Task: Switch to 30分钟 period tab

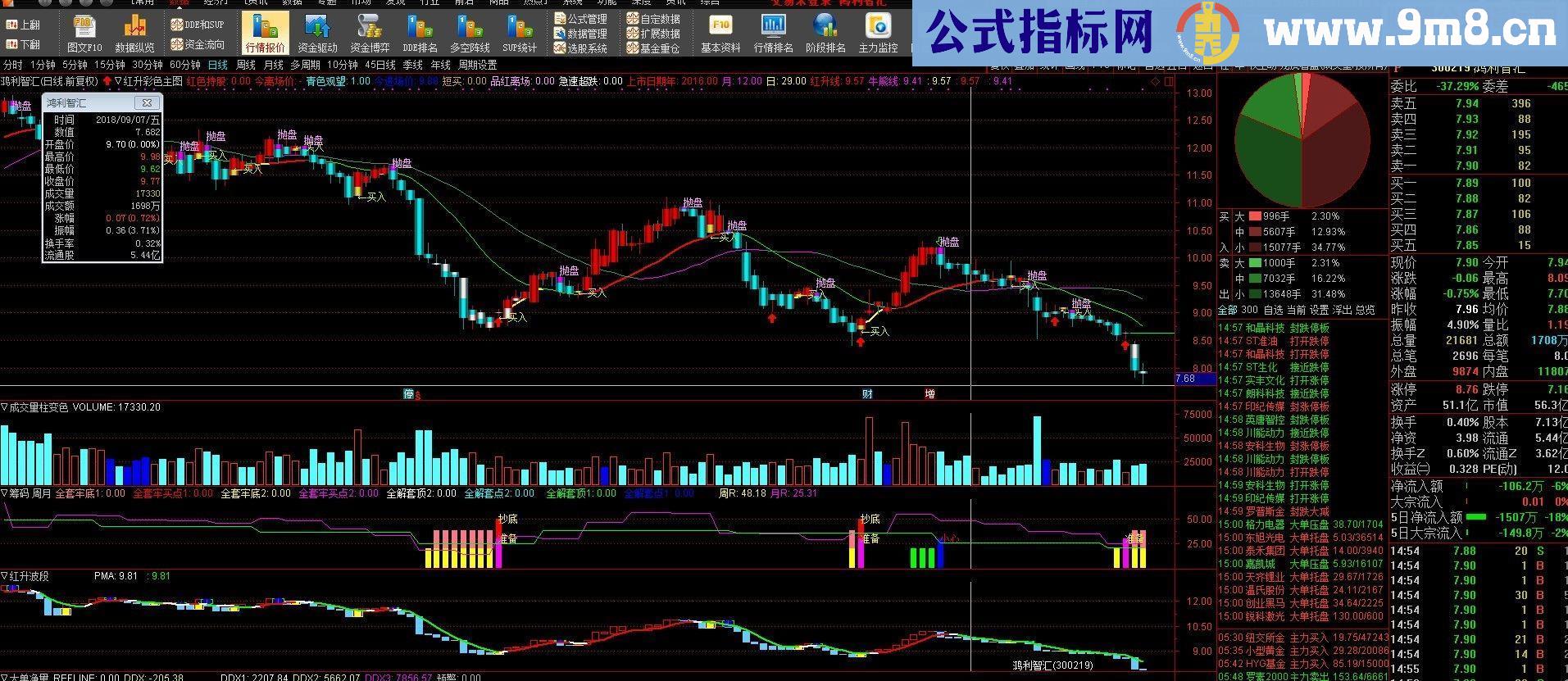Action: coord(148,65)
